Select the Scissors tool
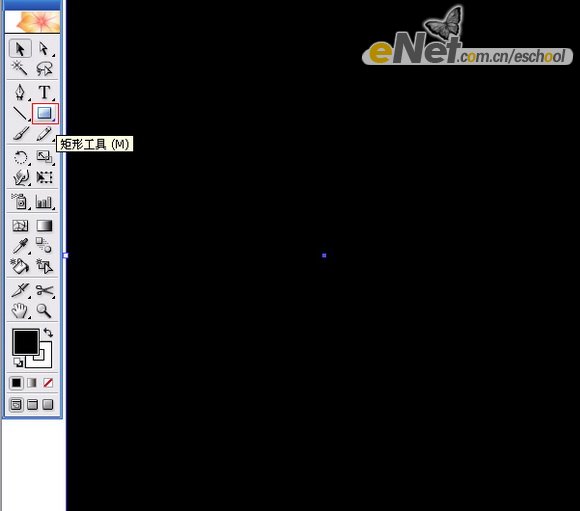The height and width of the screenshot is (511, 580). [44, 290]
